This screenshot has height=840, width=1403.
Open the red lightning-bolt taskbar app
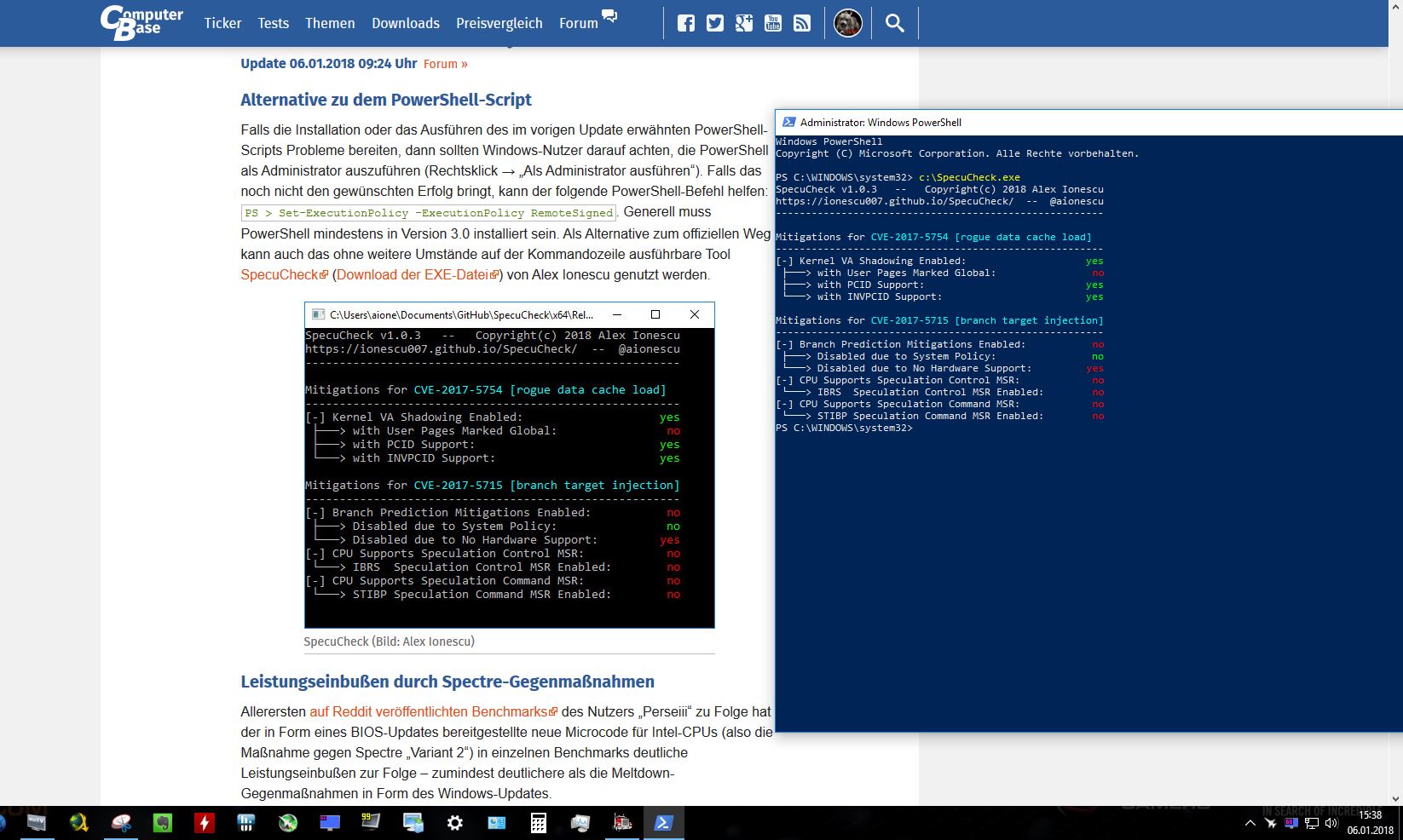tap(204, 823)
